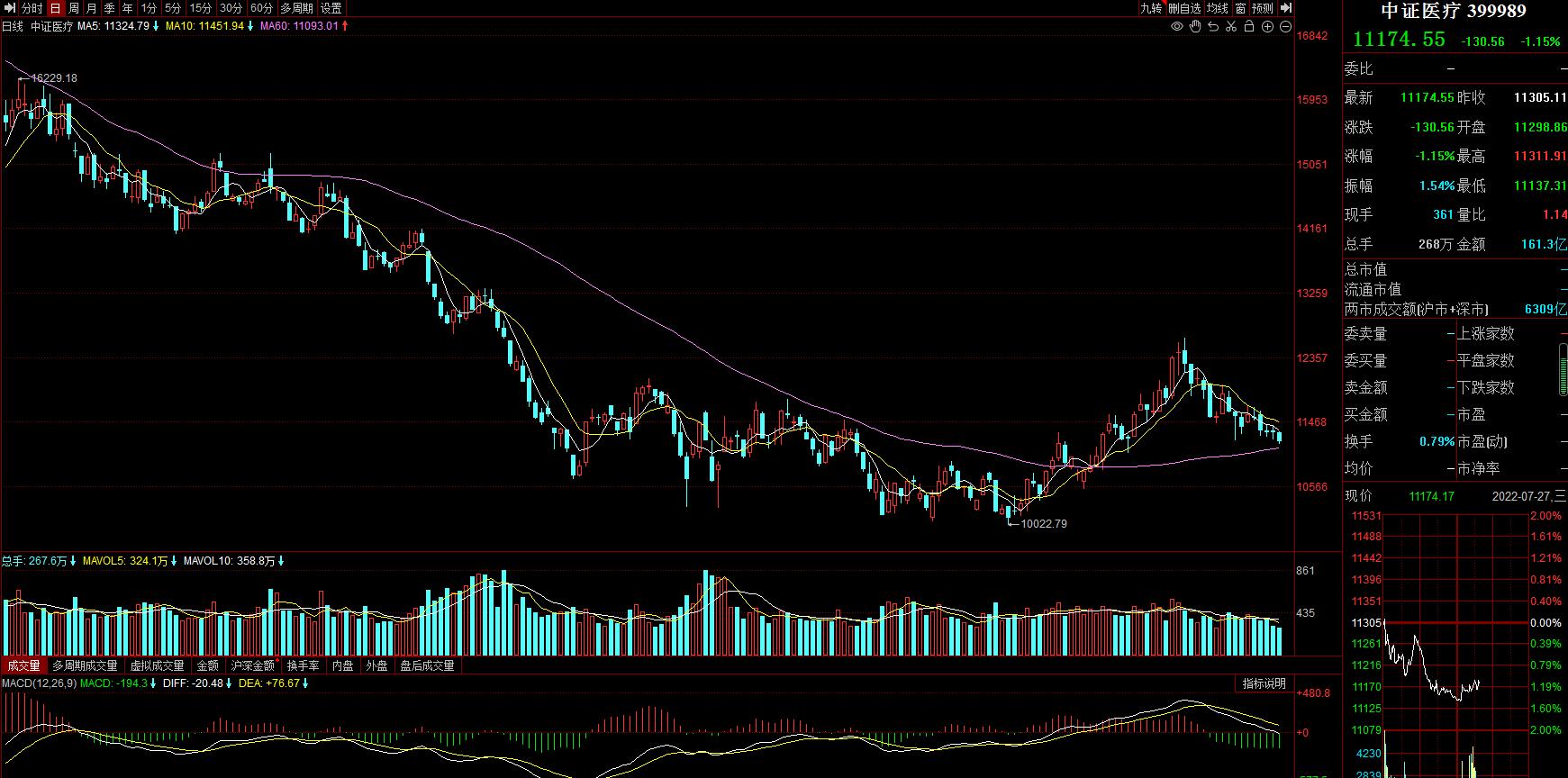Click the undo arrow icon
Viewport: 1568px width, 778px height.
point(1213,27)
